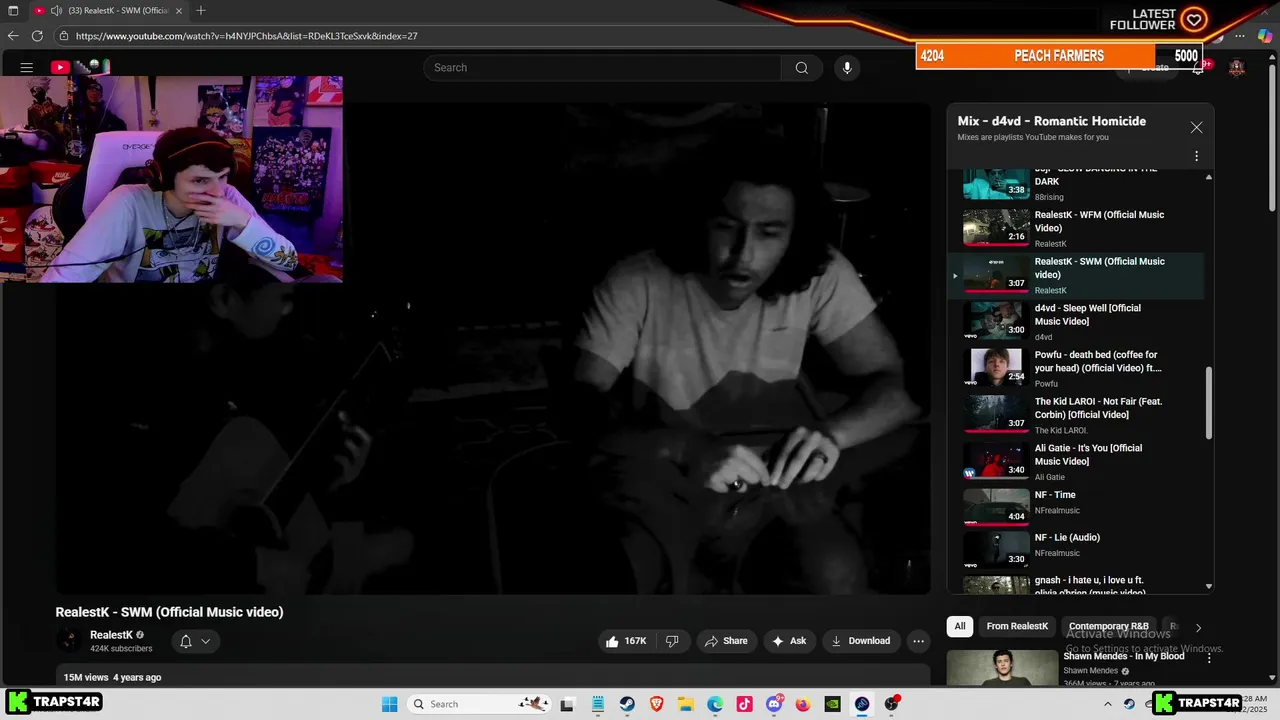Open Firefox from the taskbar
Screen dimensions: 1280x720
point(803,704)
